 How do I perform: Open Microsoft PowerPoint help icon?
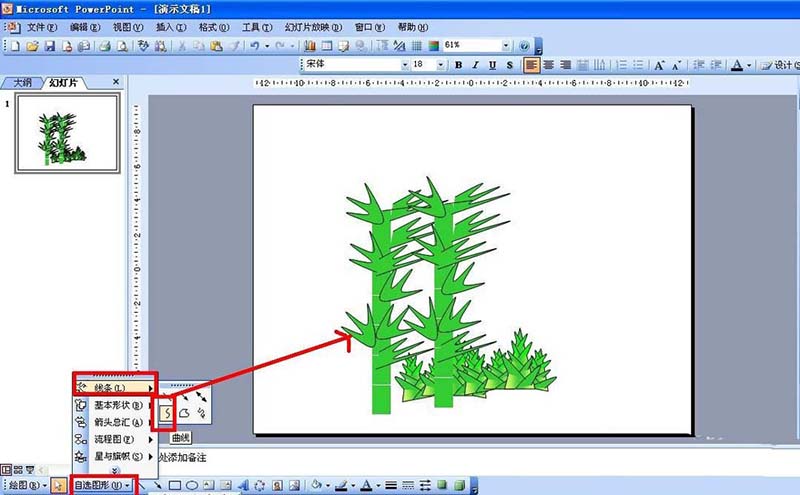pyautogui.click(x=524, y=46)
